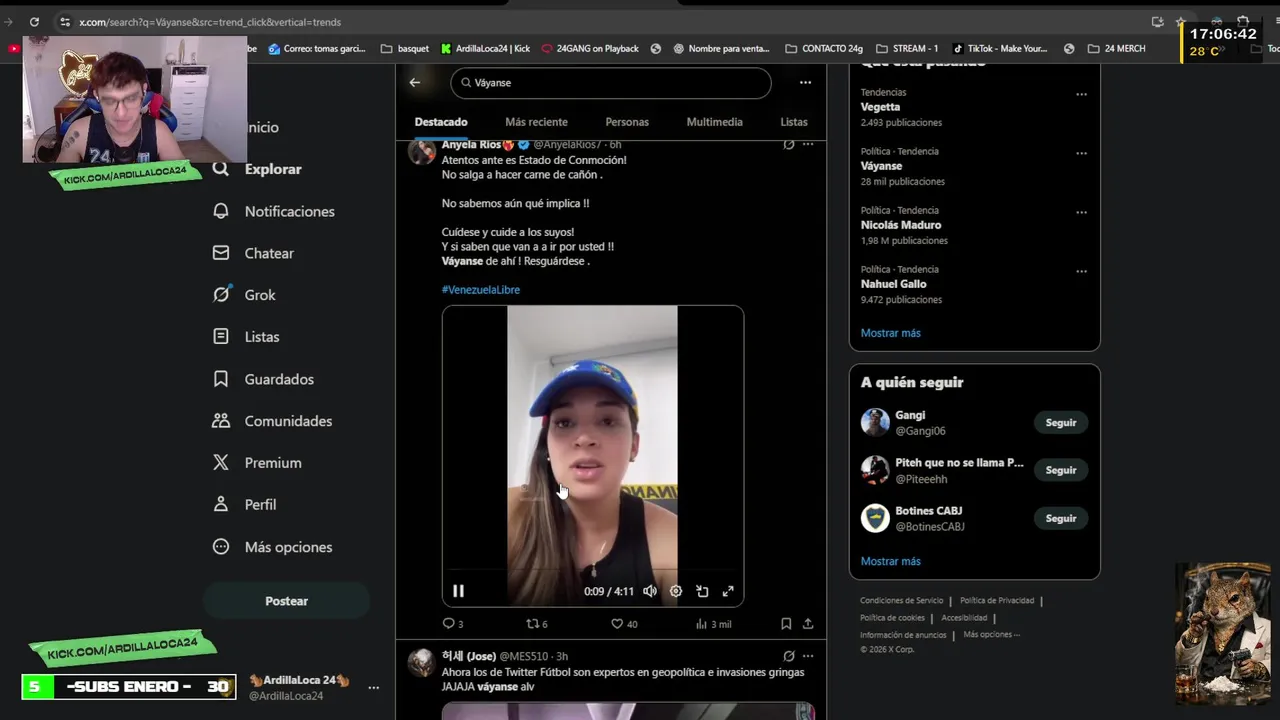This screenshot has height=720, width=1280.
Task: Repost the Anyela Rios tweet
Action: tap(537, 624)
